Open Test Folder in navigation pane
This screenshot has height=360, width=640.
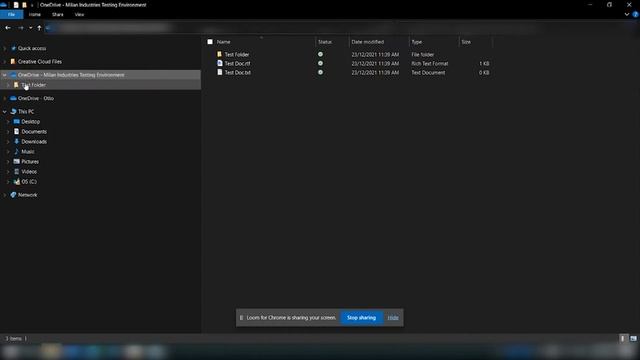[x=33, y=85]
